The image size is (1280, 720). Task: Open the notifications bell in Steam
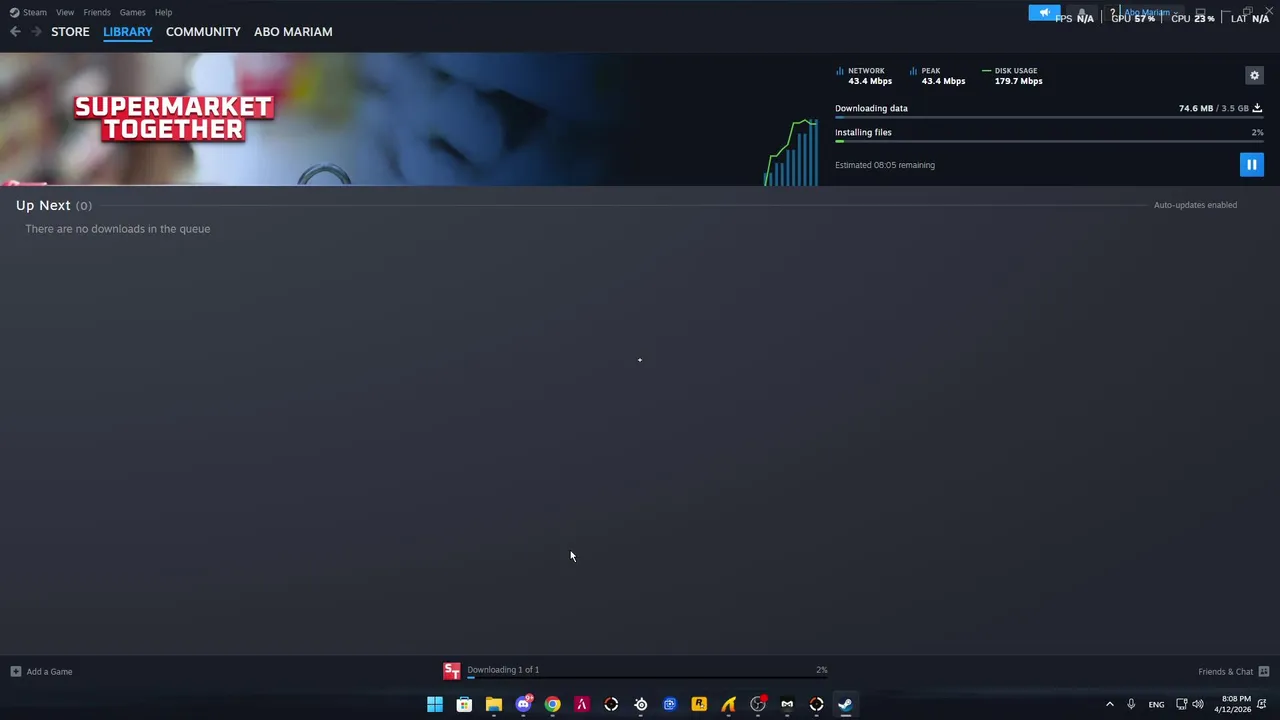1082,13
